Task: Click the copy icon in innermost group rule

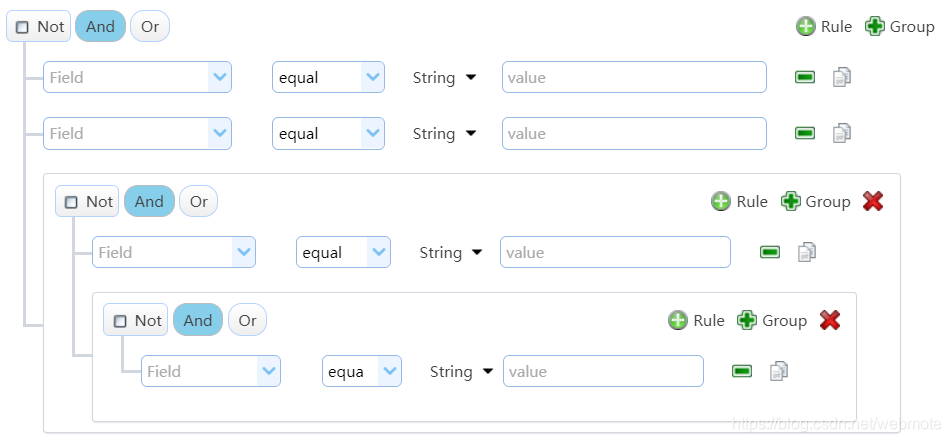Action: pyautogui.click(x=779, y=371)
